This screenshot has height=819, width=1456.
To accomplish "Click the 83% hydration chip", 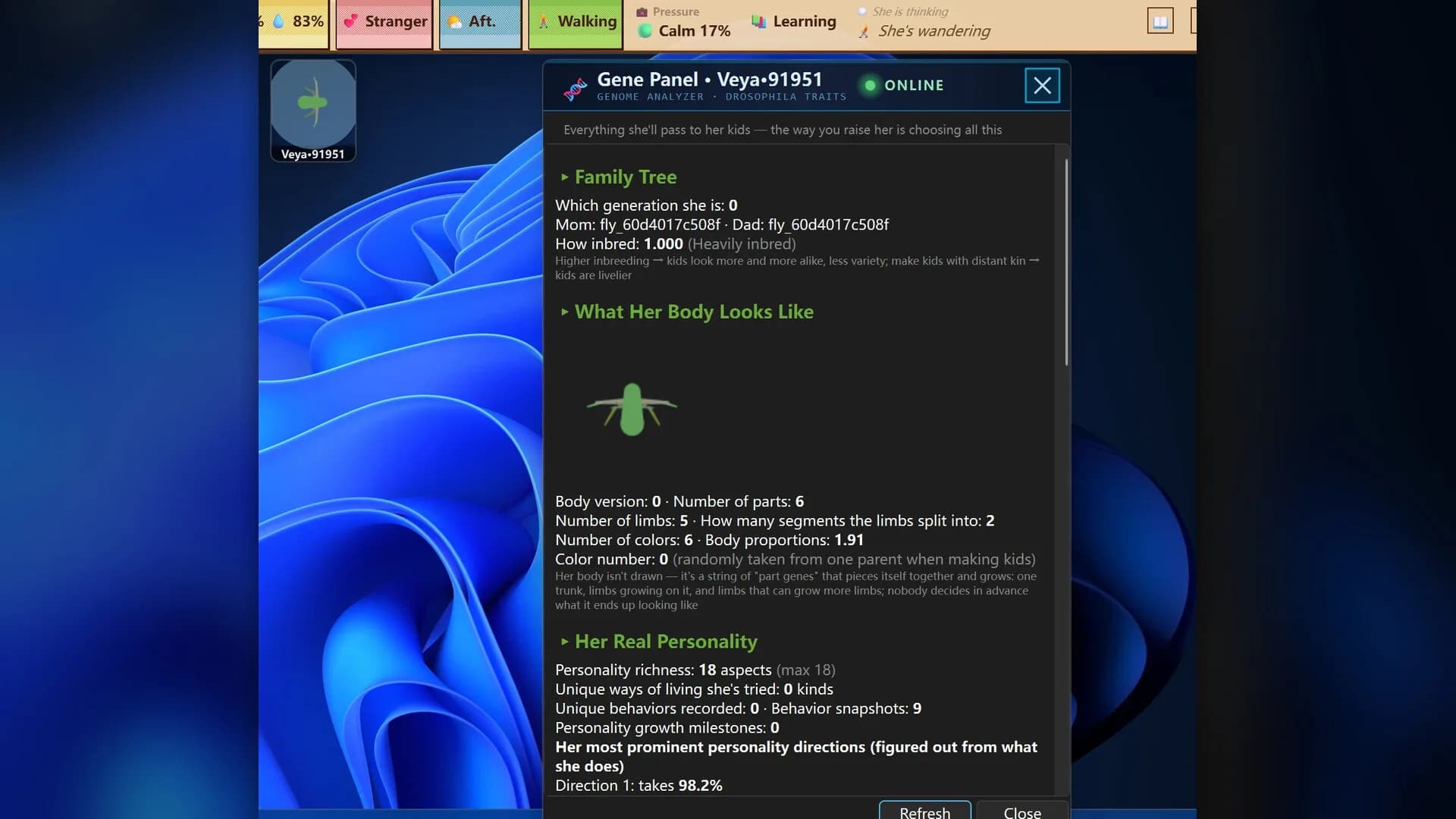I will pyautogui.click(x=293, y=24).
